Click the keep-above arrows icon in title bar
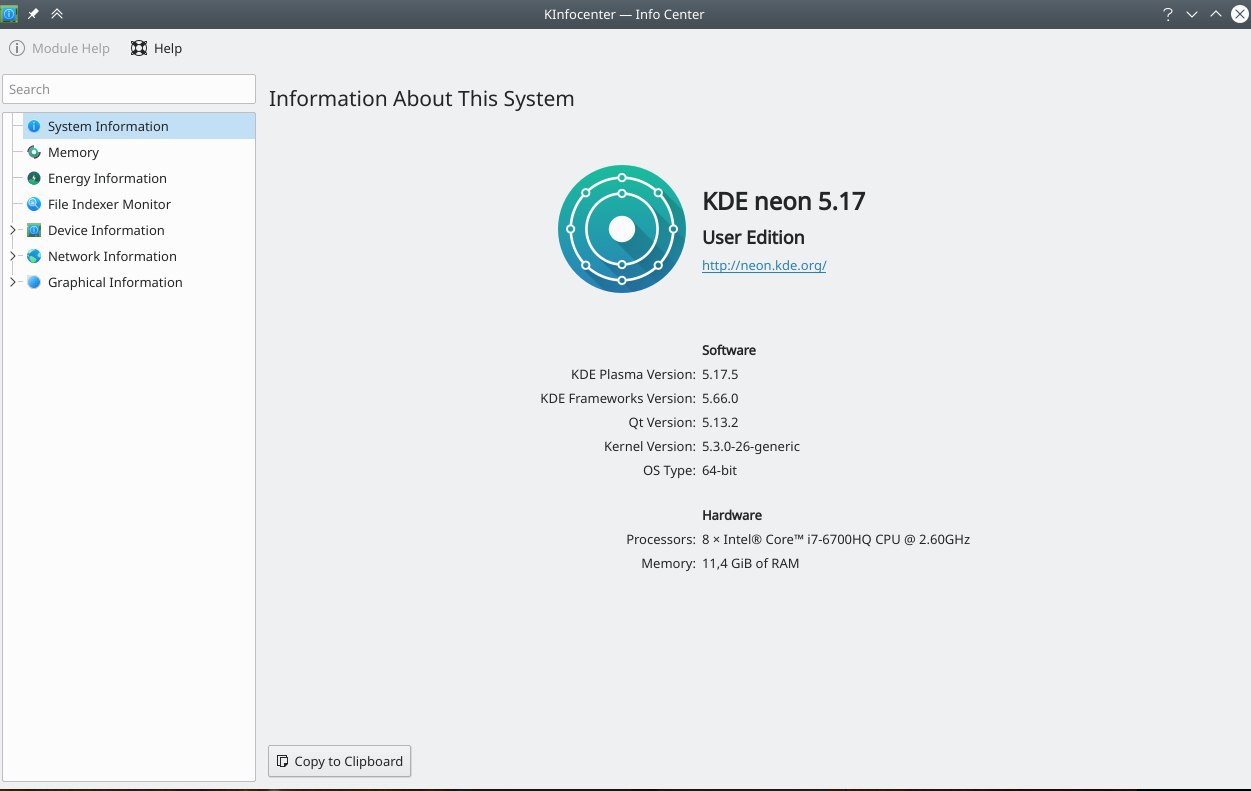This screenshot has height=791, width=1251. [57, 14]
